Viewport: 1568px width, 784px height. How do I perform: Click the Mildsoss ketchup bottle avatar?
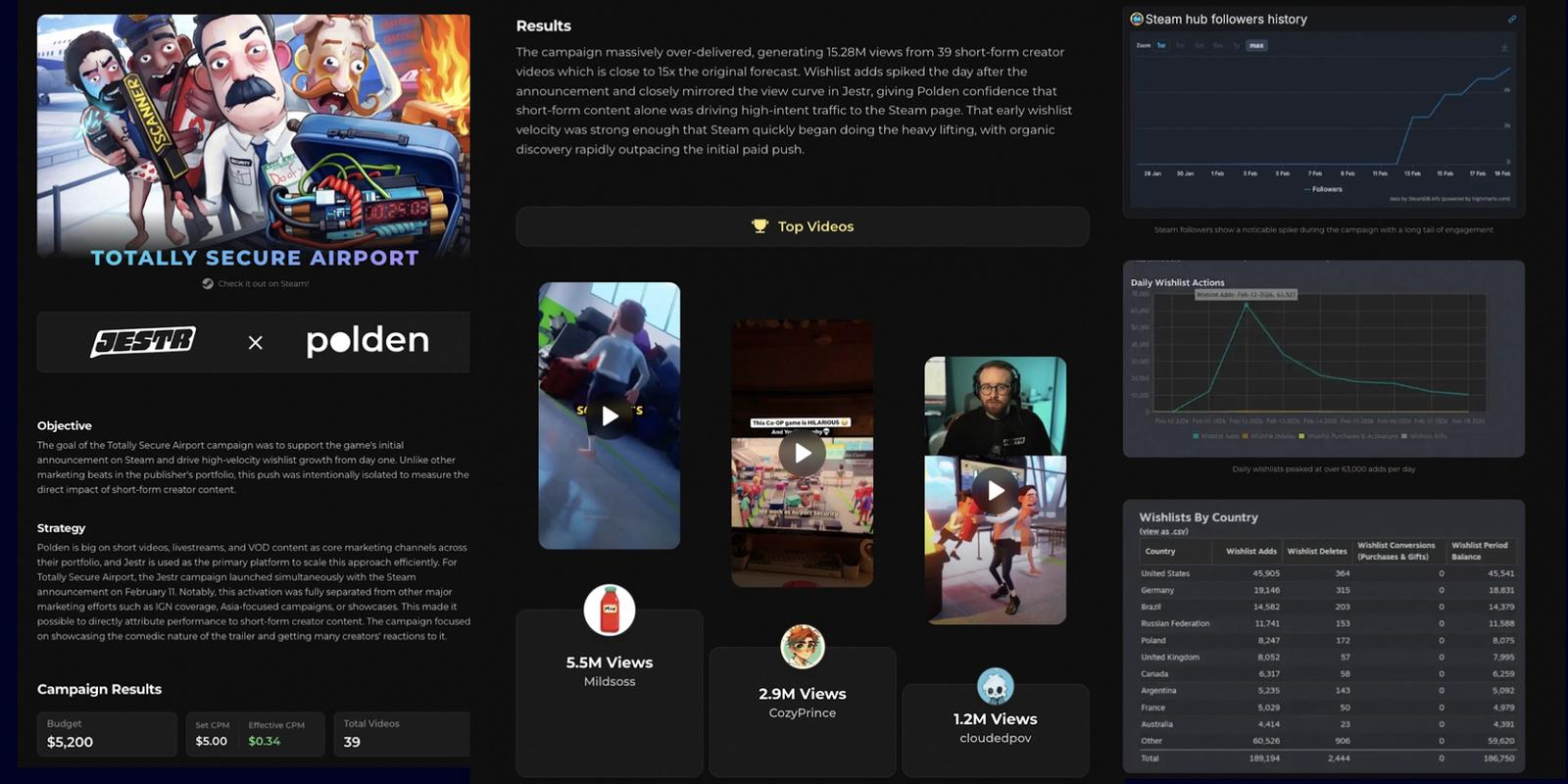(x=610, y=611)
